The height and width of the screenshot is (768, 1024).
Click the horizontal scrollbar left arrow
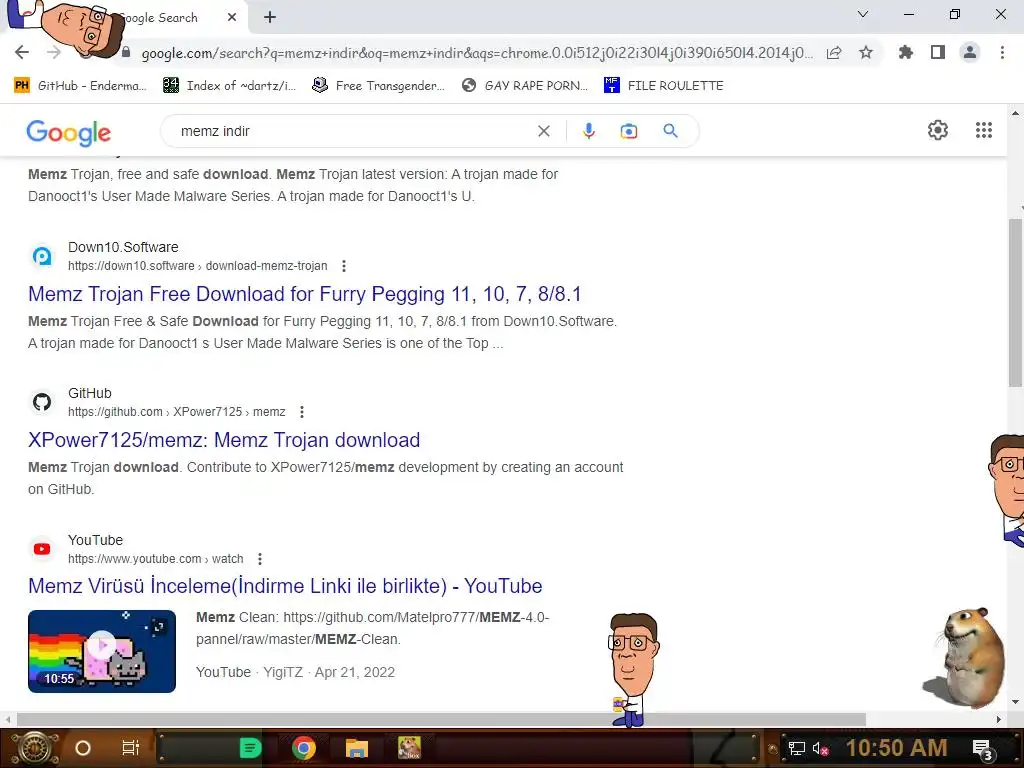pos(8,720)
